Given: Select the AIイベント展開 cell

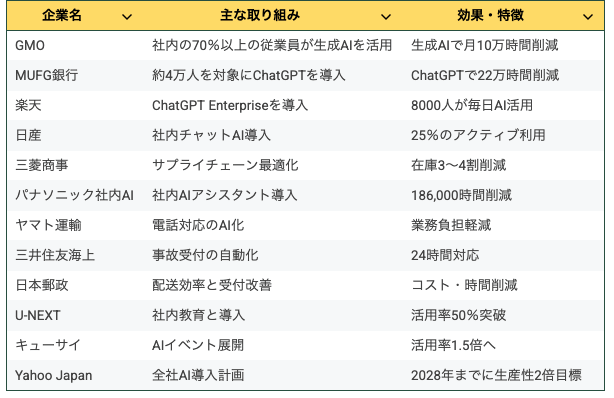Looking at the screenshot, I should point(198,345).
